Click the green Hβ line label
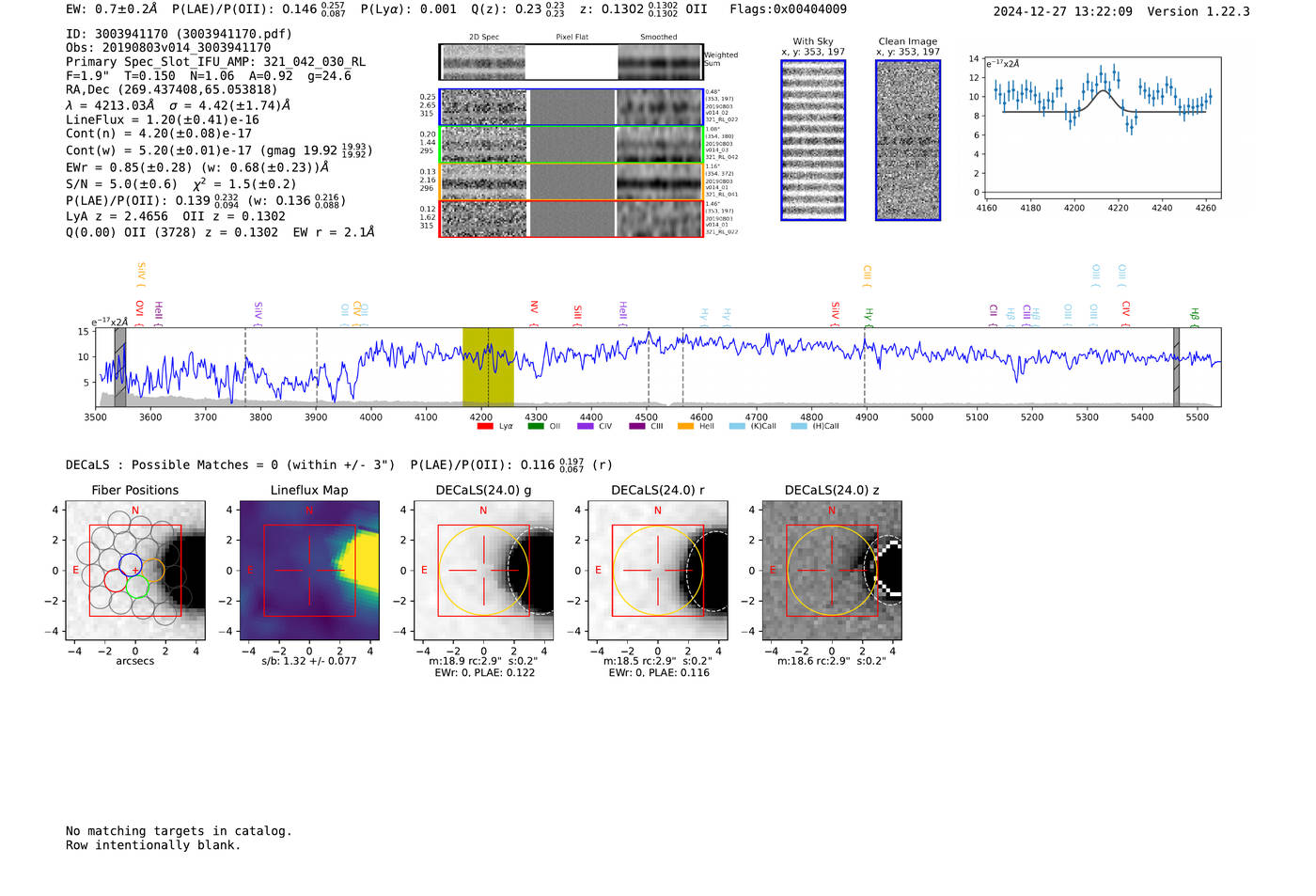Image resolution: width=1316 pixels, height=896 pixels. (1195, 316)
